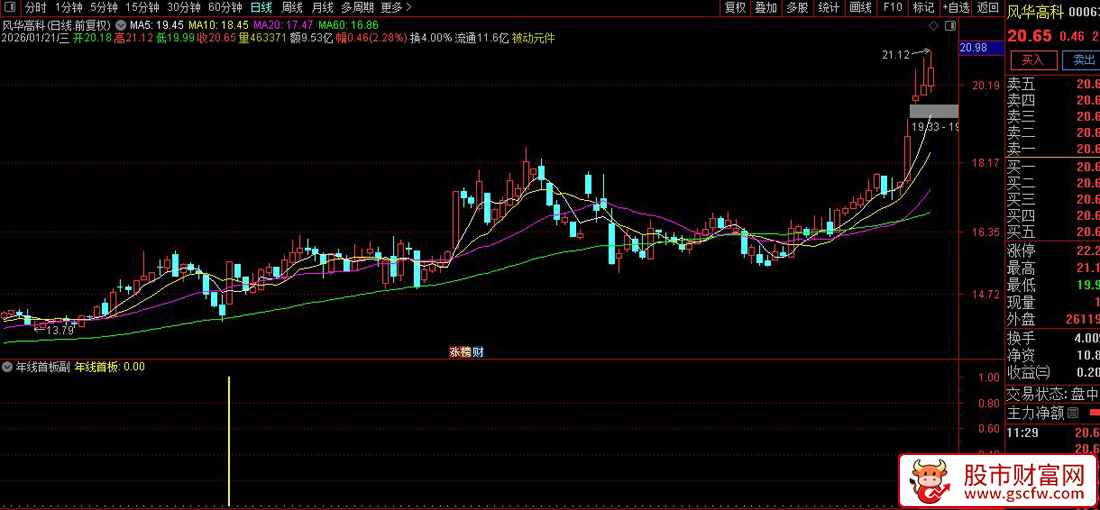Click the 卖出 sell button
The width and height of the screenshot is (1100, 510).
pos(1081,60)
